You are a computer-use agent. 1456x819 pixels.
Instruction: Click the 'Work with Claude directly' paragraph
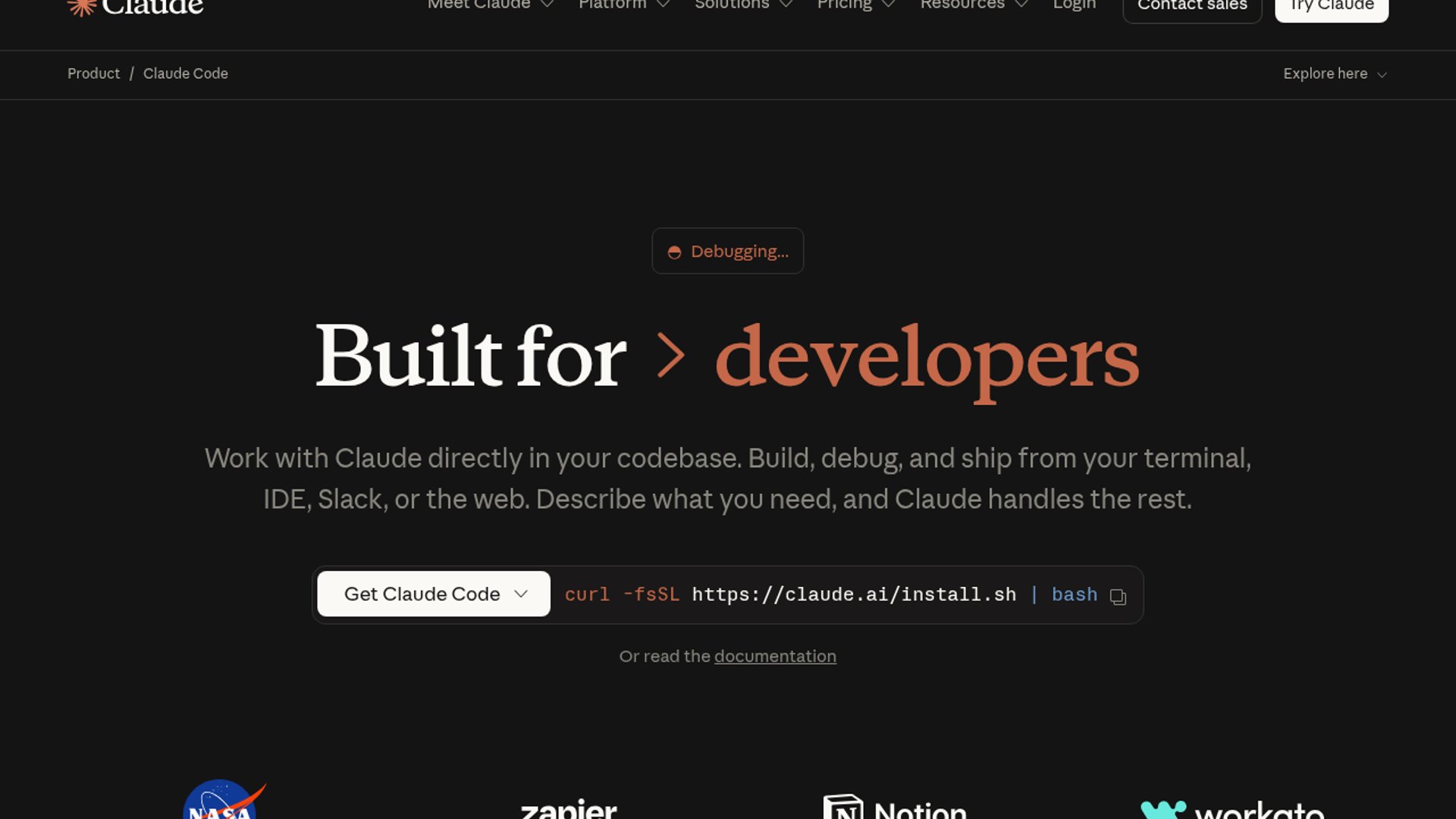point(728,479)
